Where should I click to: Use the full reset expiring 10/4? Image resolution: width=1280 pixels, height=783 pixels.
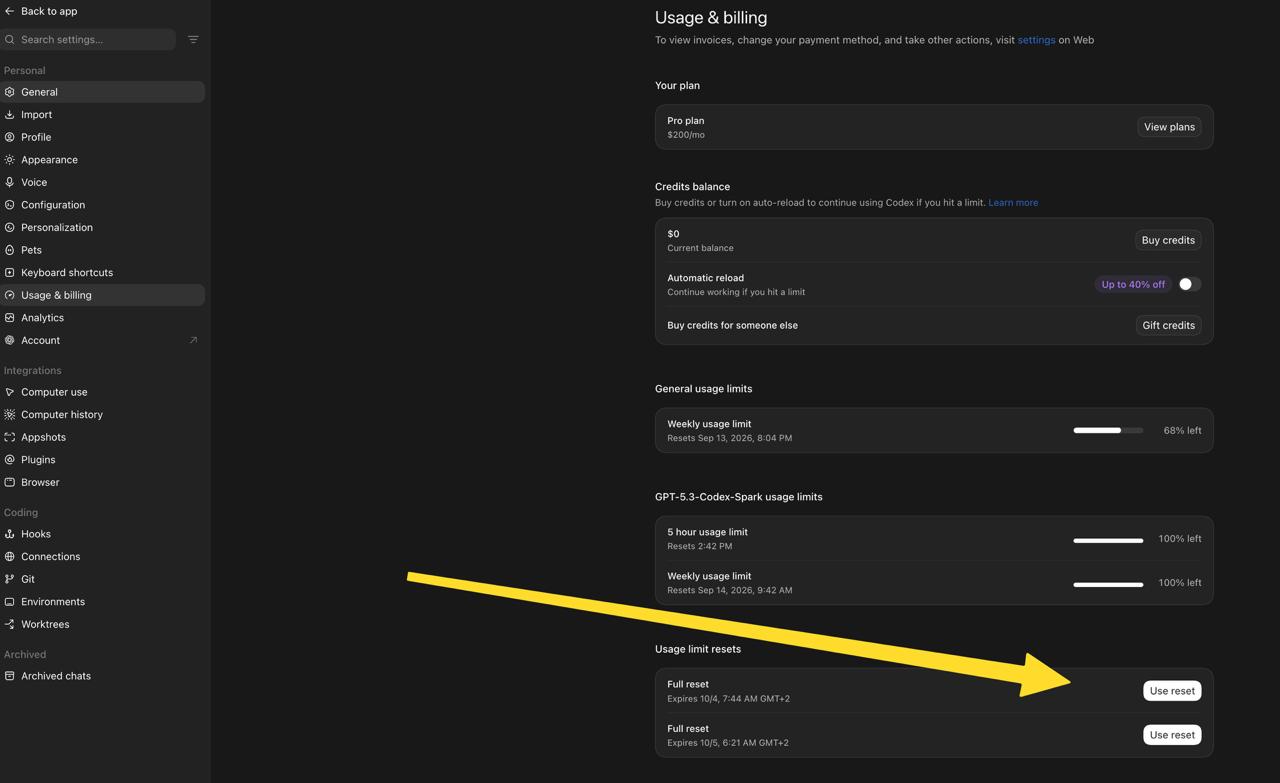(1172, 691)
